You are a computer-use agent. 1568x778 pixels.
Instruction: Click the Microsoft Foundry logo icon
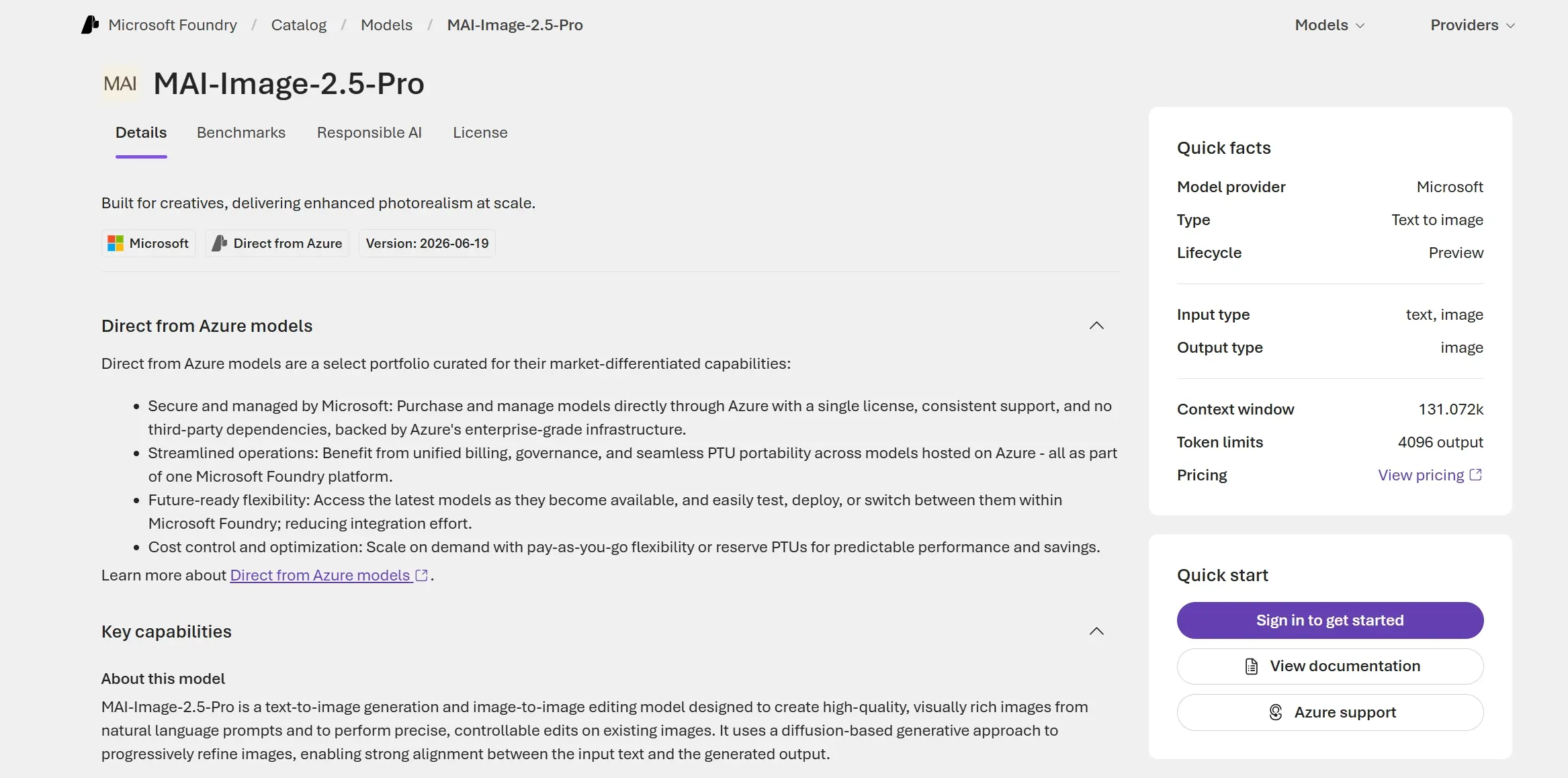tap(90, 25)
